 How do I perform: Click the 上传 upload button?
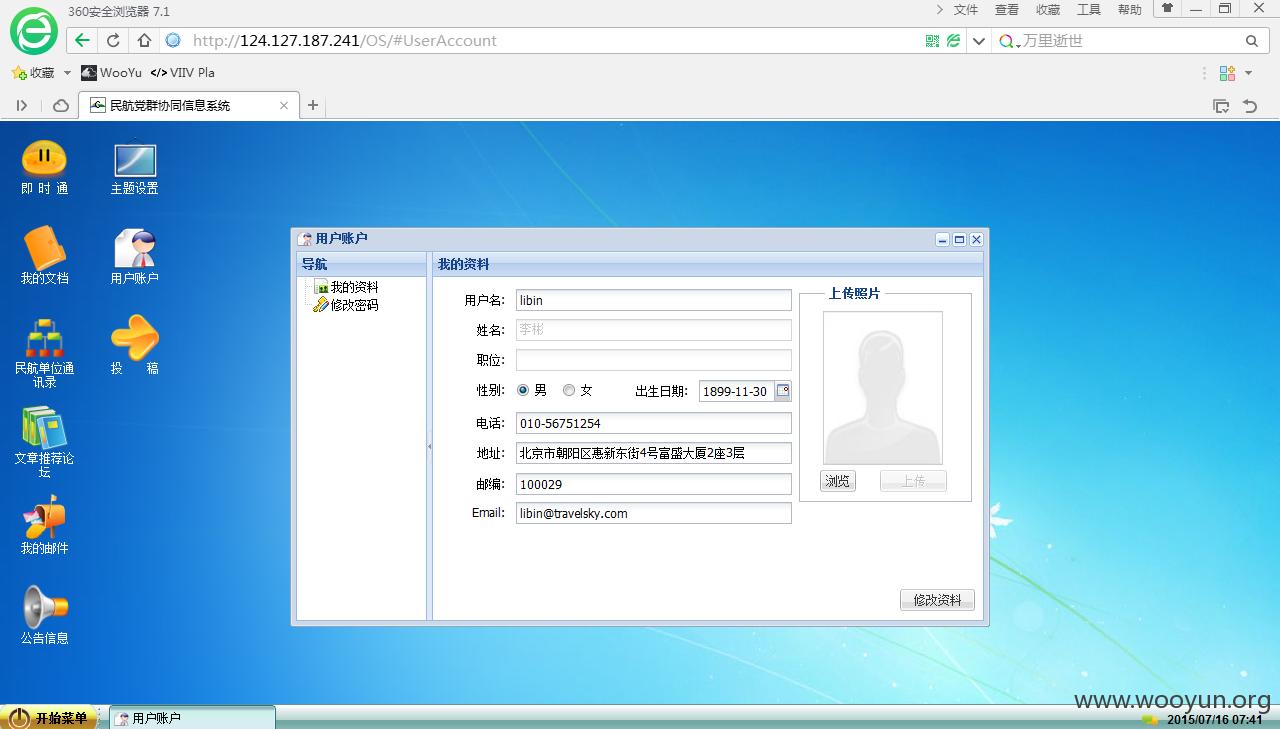tap(913, 481)
